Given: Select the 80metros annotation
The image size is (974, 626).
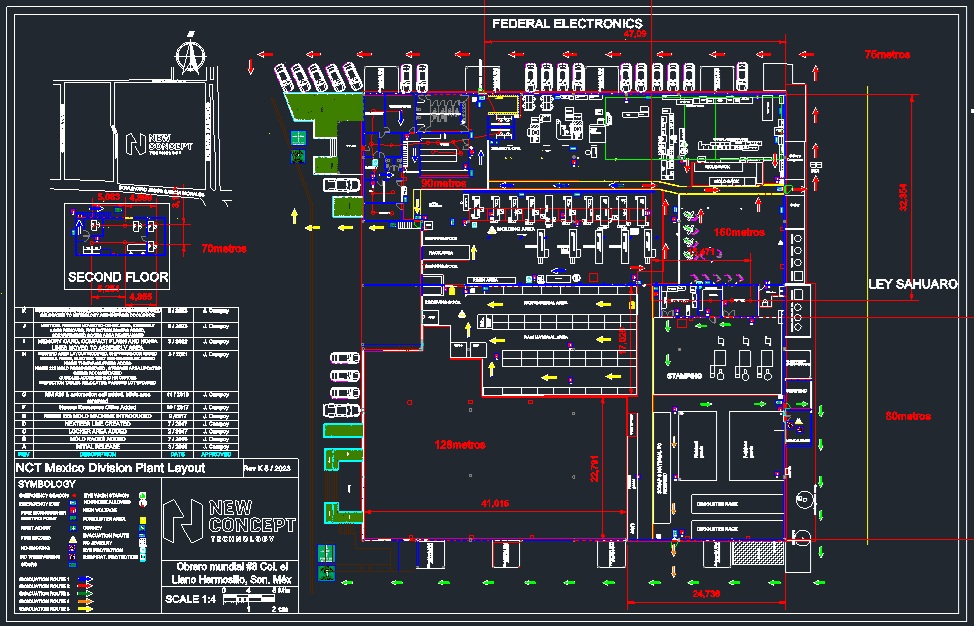Looking at the screenshot, I should (x=908, y=416).
